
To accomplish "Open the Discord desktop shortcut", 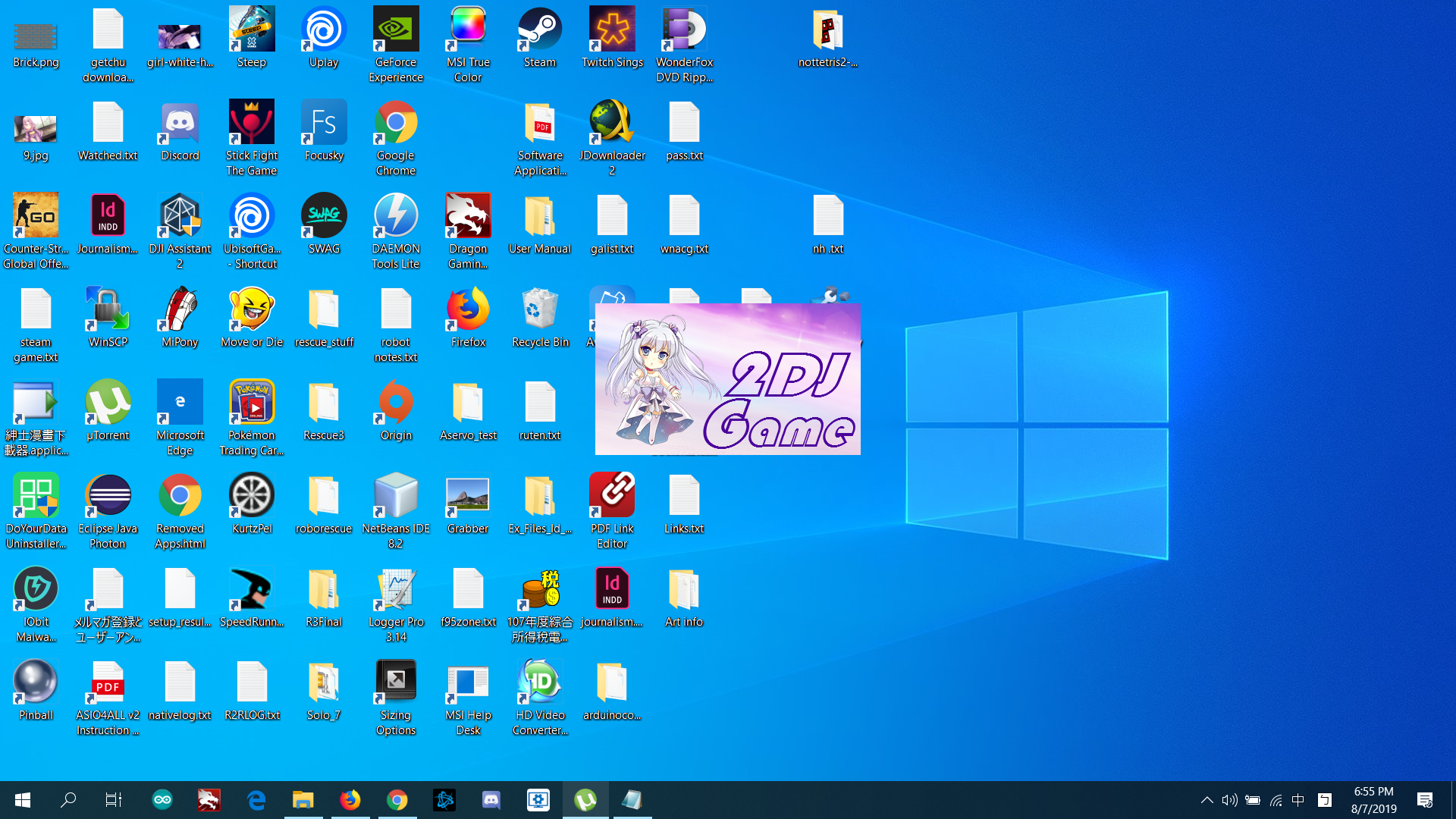I will click(x=180, y=131).
